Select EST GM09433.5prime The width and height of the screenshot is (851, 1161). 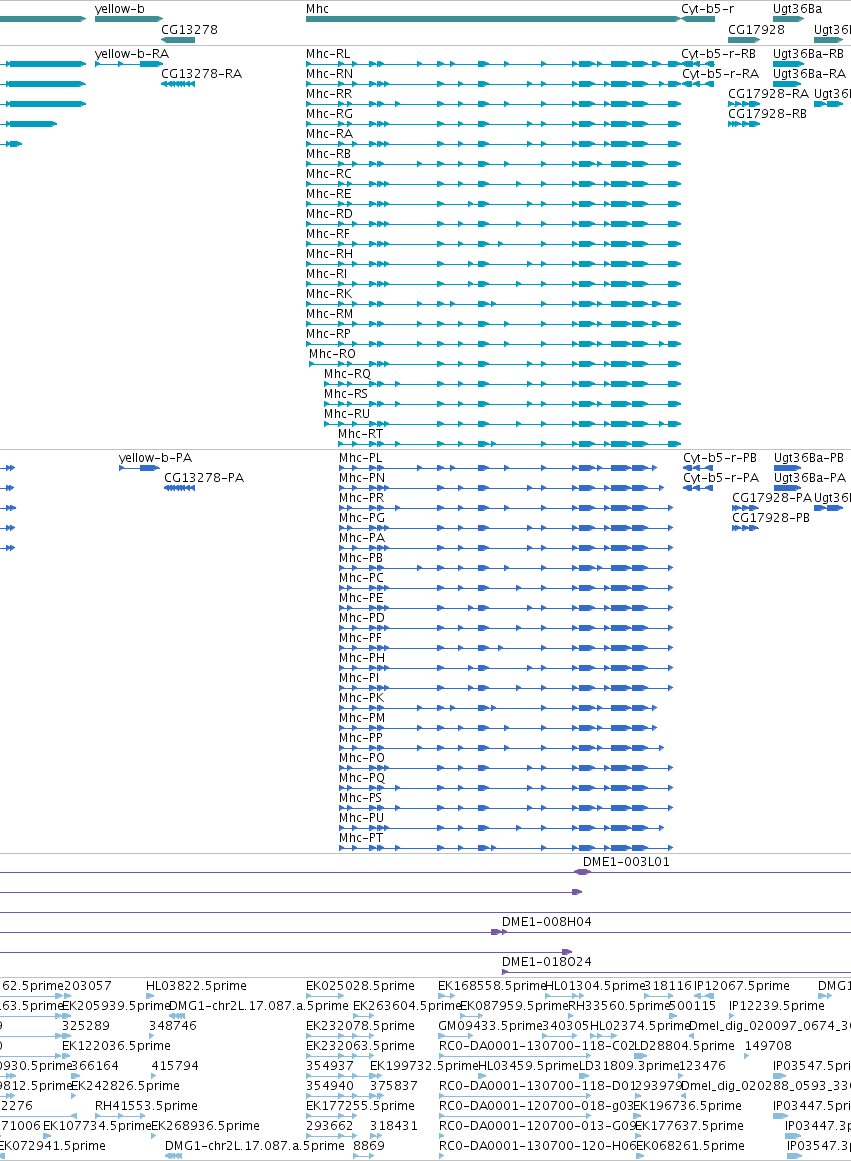click(490, 1026)
